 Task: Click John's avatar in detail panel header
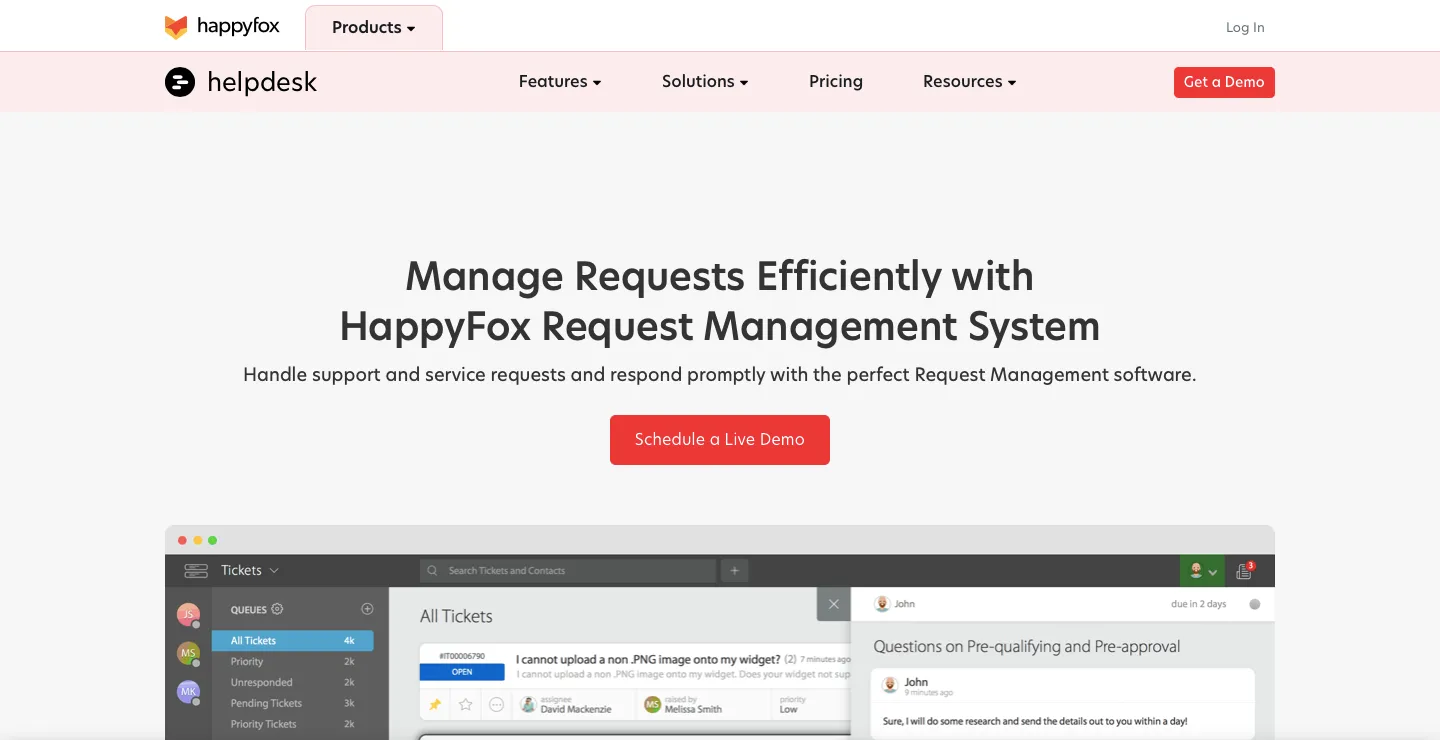click(x=882, y=604)
